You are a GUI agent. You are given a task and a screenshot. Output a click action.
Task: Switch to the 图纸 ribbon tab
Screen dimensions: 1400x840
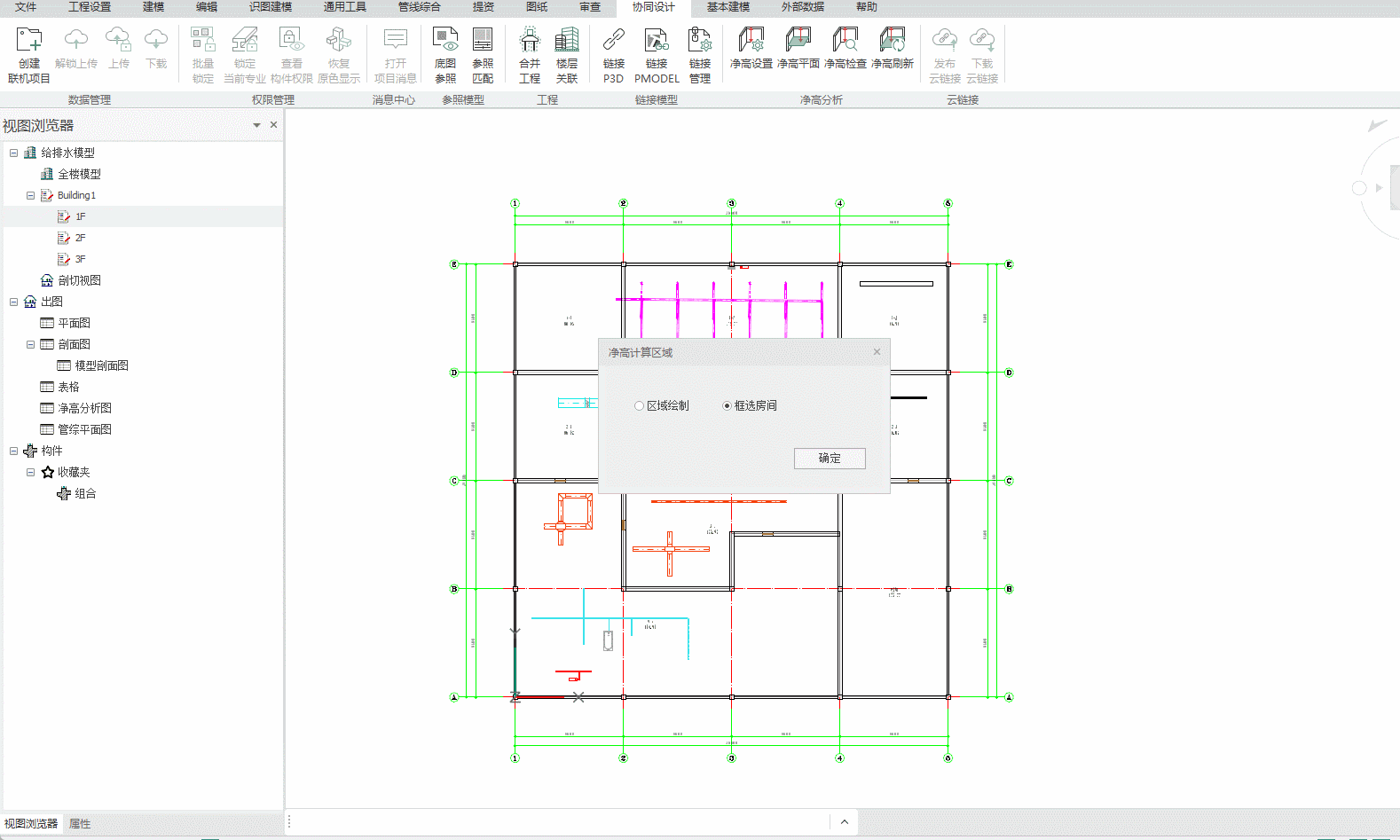537,7
